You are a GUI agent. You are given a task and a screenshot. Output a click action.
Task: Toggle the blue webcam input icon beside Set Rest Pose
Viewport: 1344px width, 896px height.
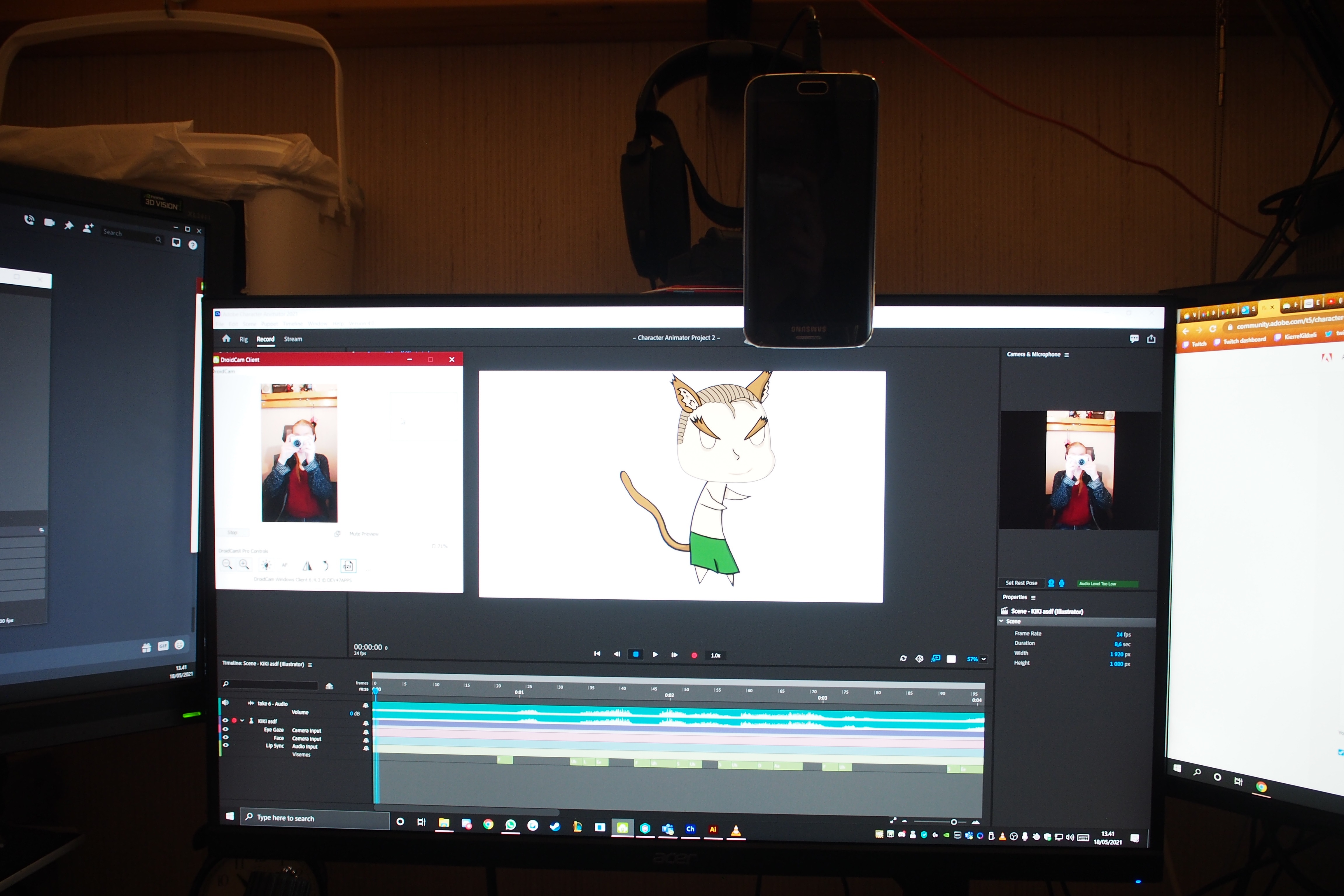click(1051, 583)
